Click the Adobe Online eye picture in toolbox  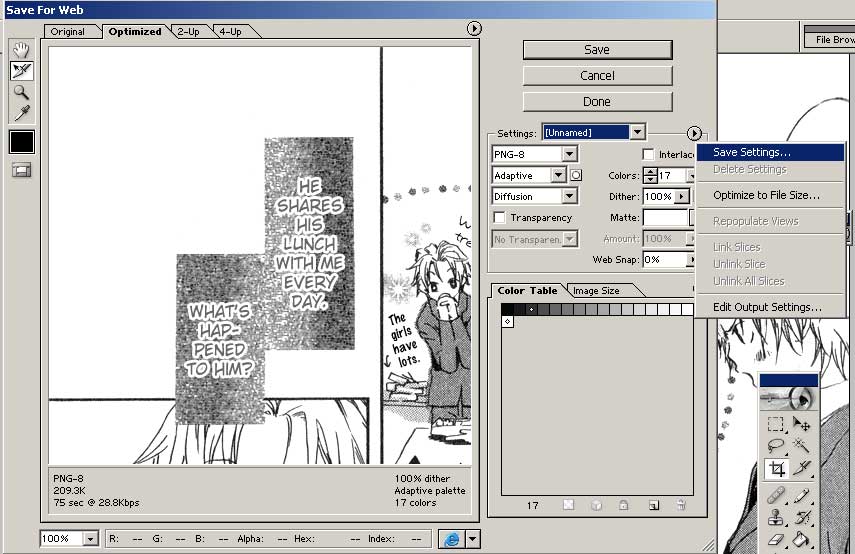tap(788, 399)
